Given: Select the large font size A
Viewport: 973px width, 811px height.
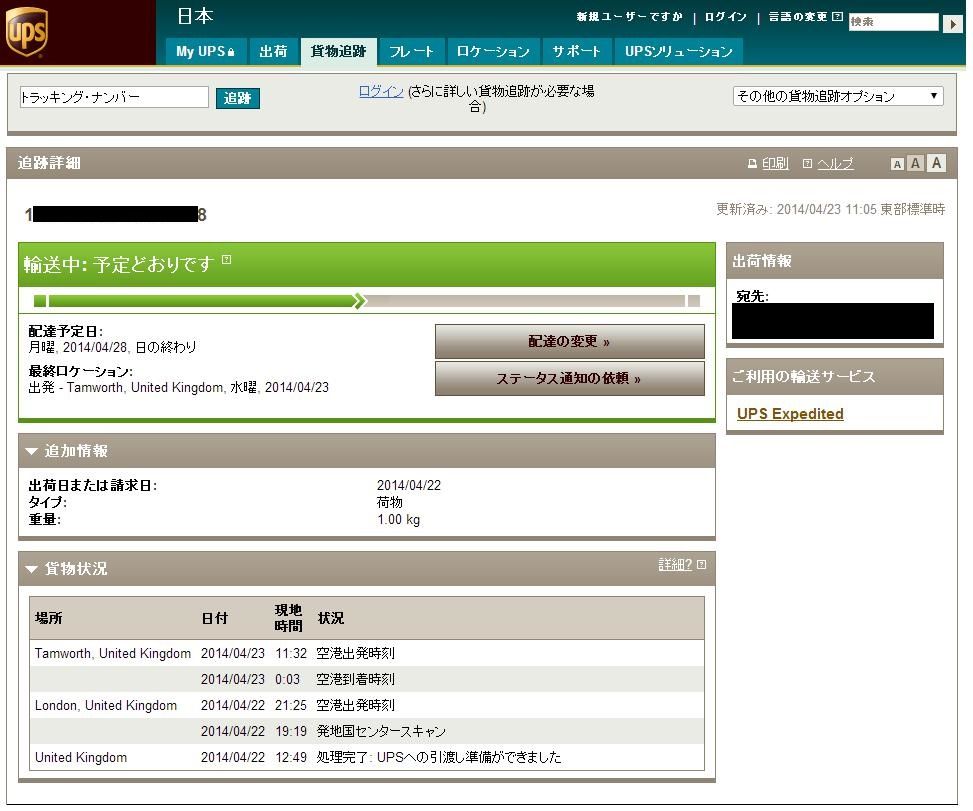Looking at the screenshot, I should point(936,163).
